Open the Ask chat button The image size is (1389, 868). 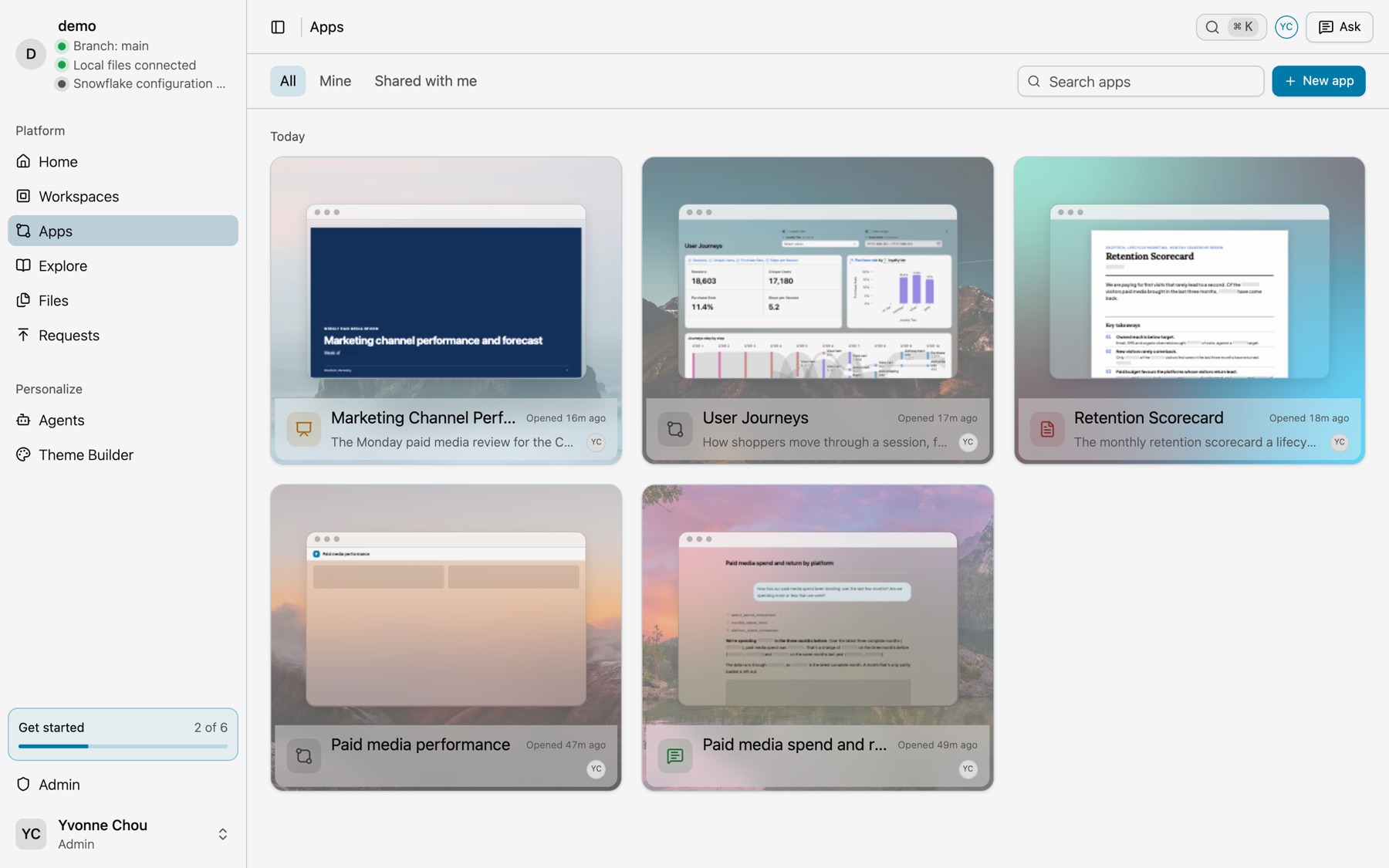[x=1339, y=27]
